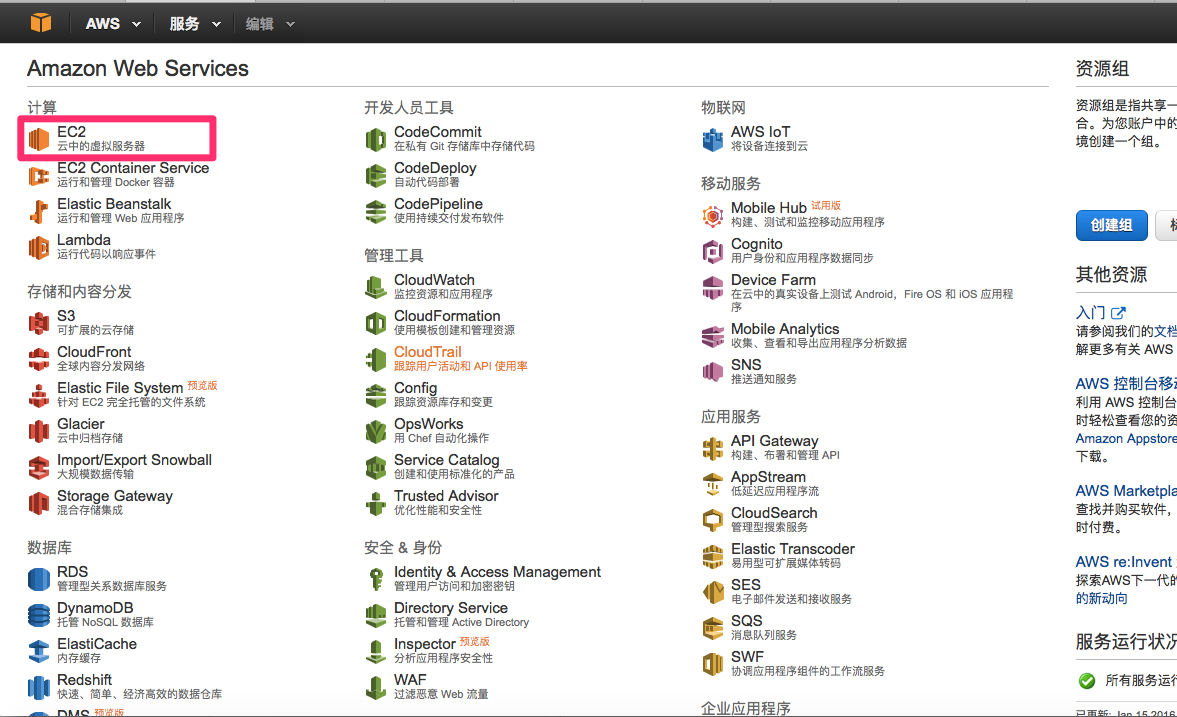This screenshot has height=717, width=1177.
Task: Open the Storage Gateway icon
Action: coord(39,503)
